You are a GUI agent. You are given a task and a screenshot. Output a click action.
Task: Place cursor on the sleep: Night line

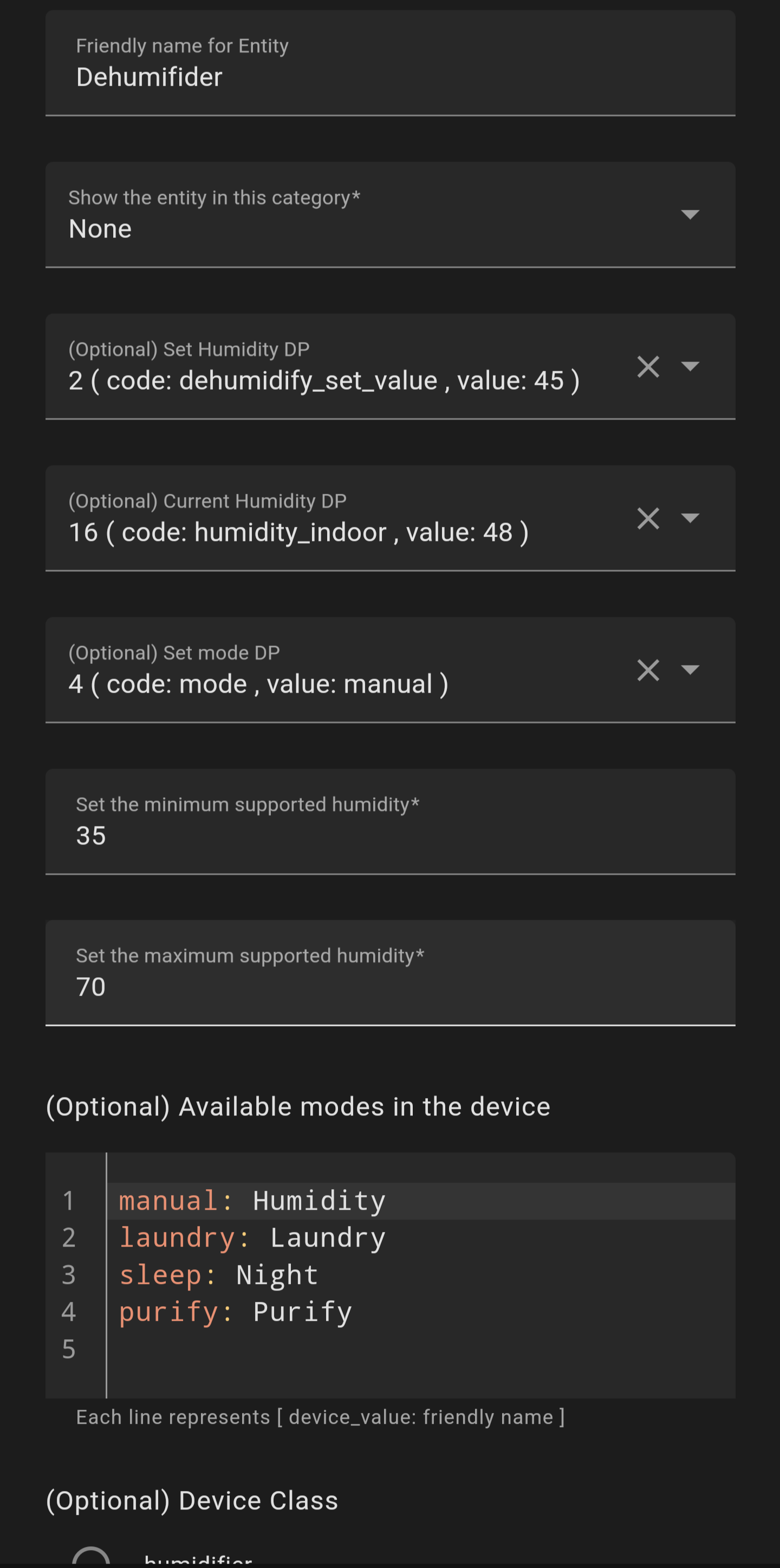click(x=219, y=1275)
